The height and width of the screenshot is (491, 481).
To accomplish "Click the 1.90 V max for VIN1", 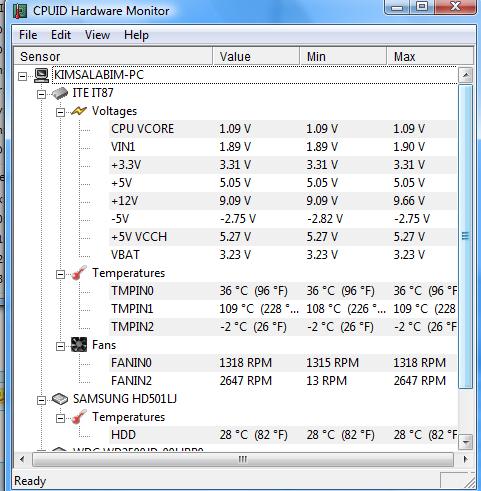I will coord(409,147).
